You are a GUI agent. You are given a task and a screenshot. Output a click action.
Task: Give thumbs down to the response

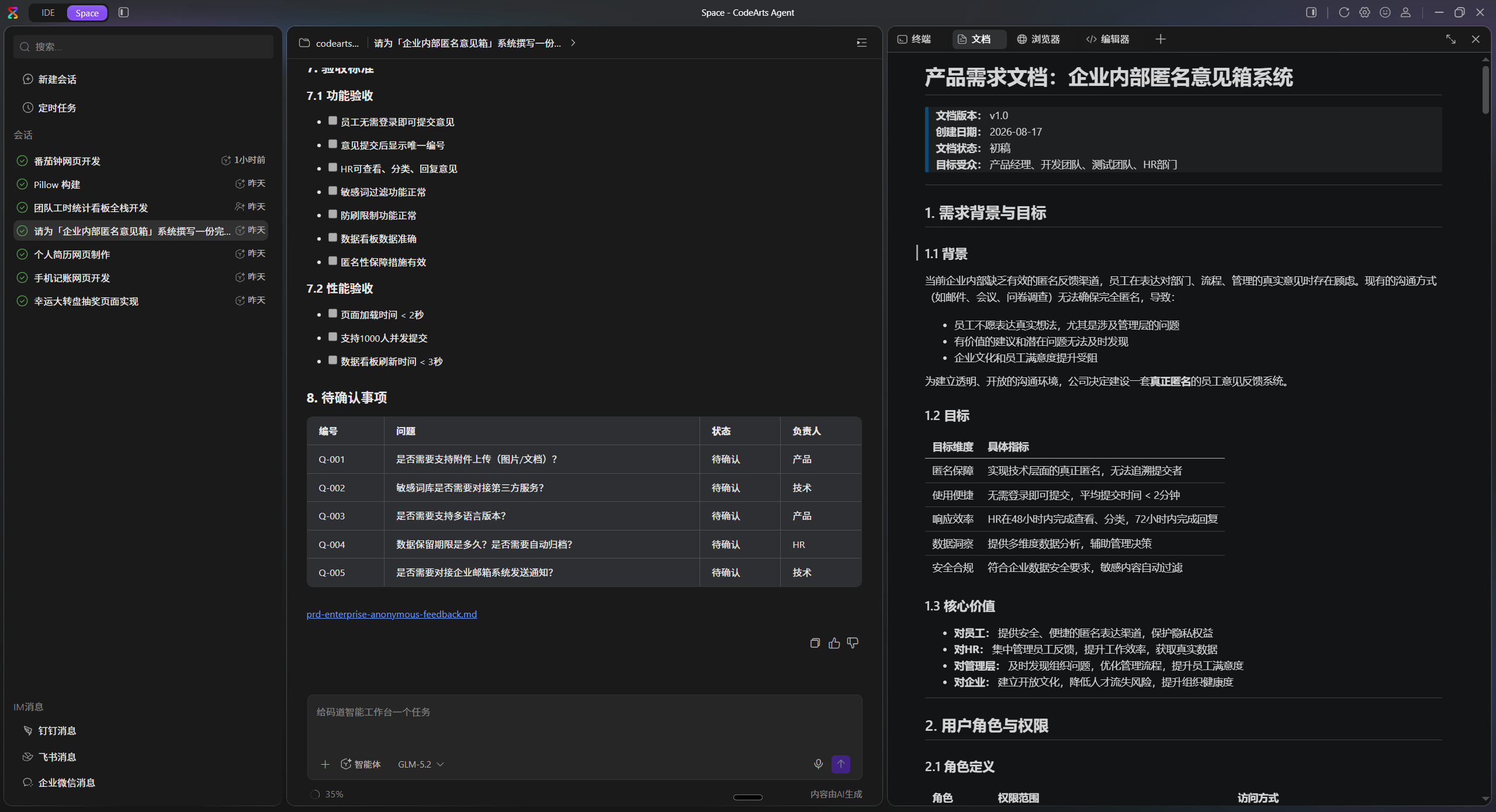853,643
